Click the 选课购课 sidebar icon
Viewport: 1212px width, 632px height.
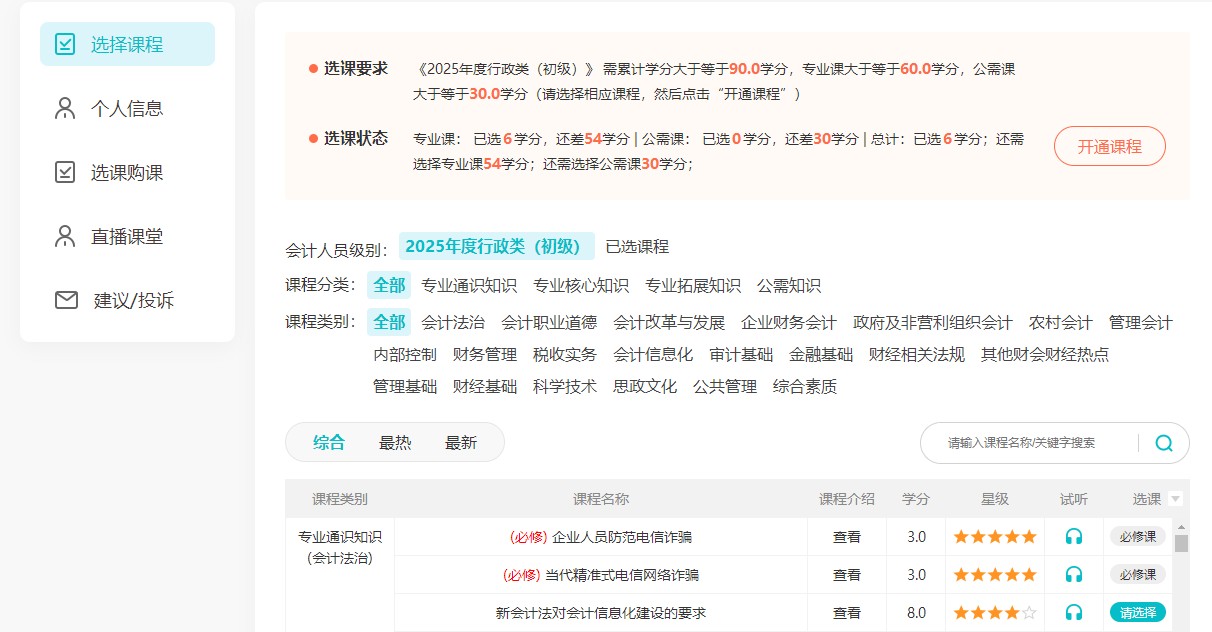pos(66,172)
